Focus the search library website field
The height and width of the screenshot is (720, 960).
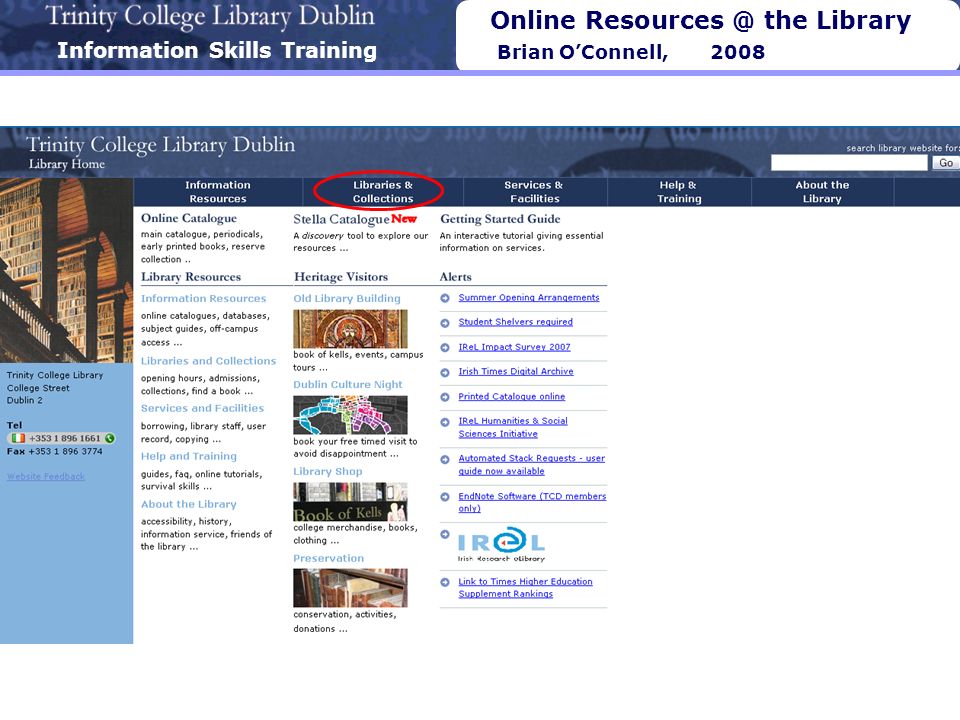[849, 163]
